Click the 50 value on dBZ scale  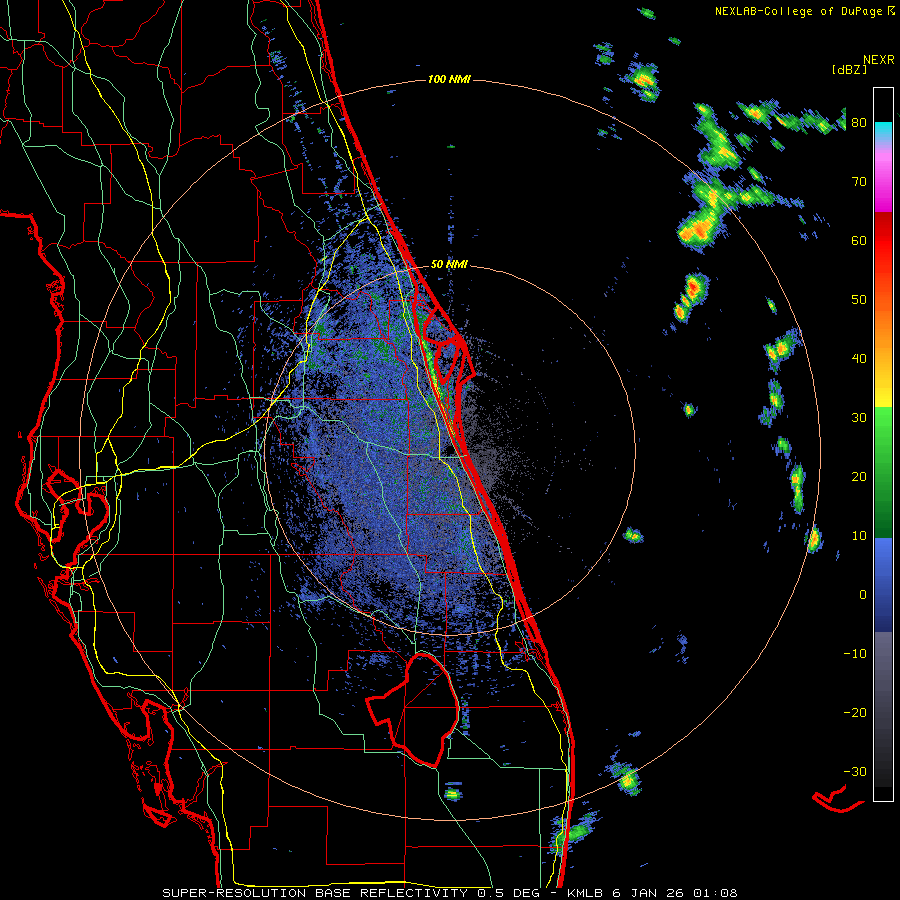[859, 300]
